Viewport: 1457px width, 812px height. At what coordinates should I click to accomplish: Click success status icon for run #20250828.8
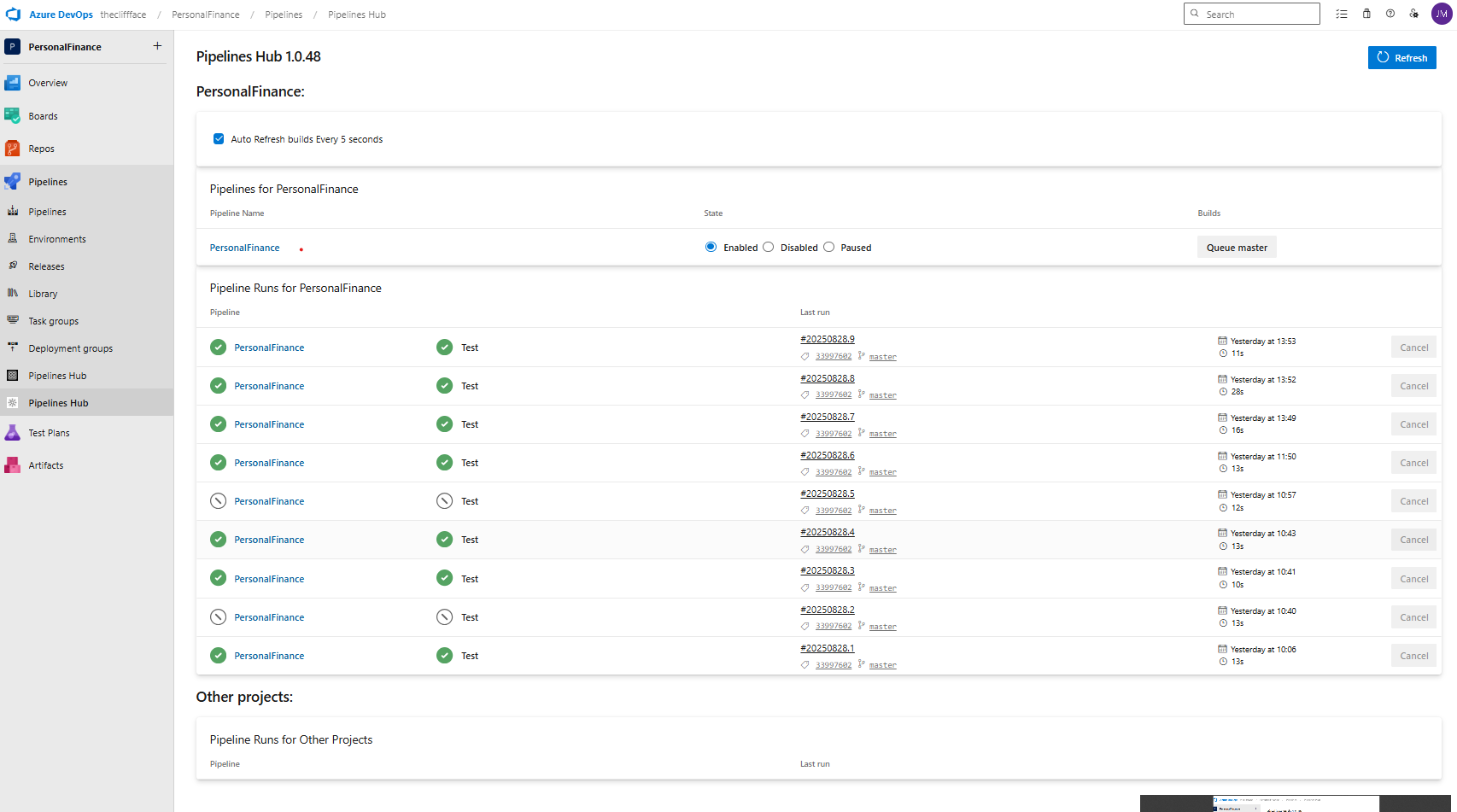click(x=219, y=386)
